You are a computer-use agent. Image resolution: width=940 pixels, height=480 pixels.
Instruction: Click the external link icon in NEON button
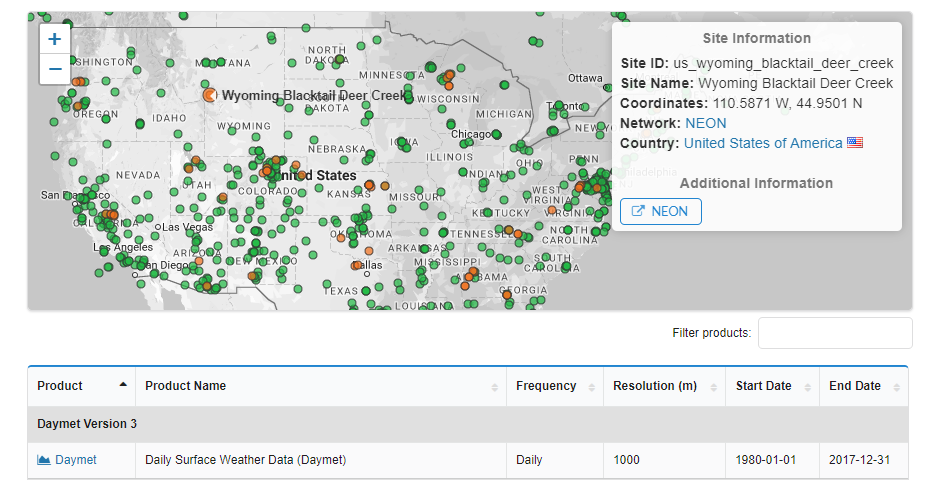[x=638, y=211]
